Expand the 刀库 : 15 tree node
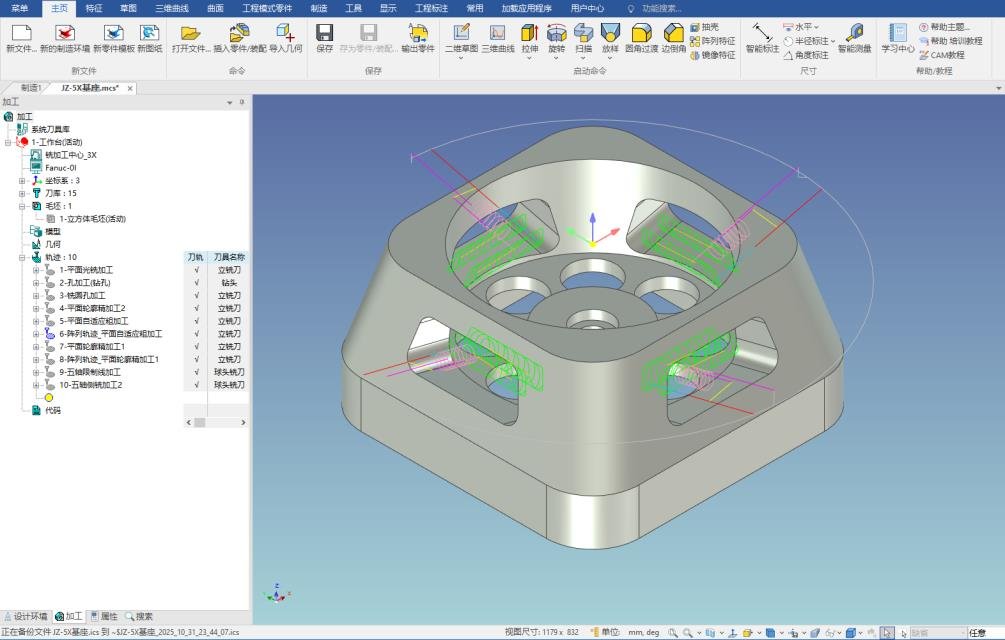The height and width of the screenshot is (640, 1005). [23, 193]
